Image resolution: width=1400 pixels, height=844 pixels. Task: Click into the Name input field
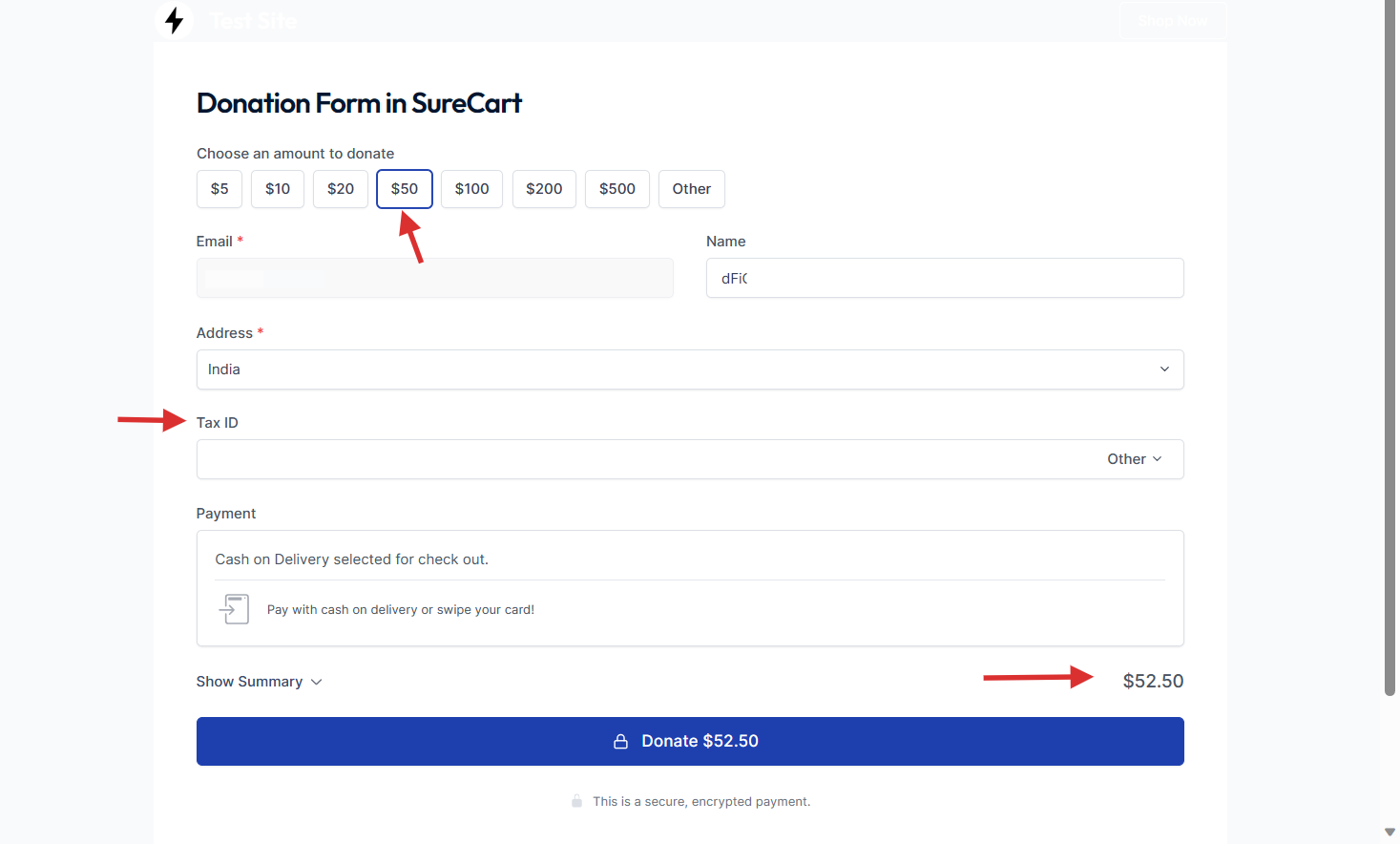point(945,279)
